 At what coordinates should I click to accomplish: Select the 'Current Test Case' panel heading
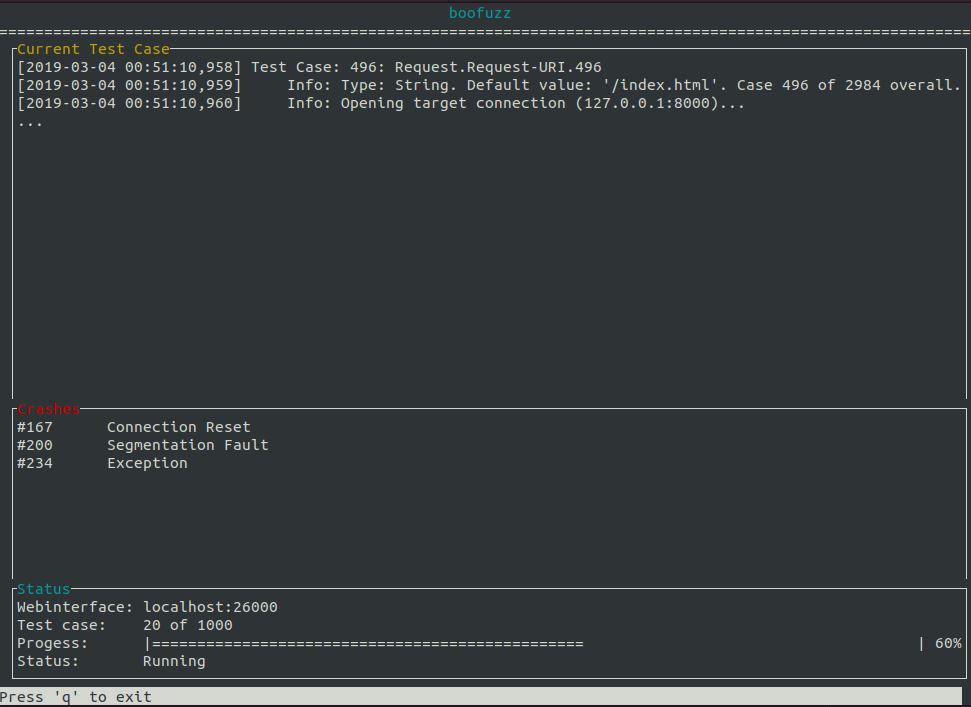pyautogui.click(x=93, y=49)
